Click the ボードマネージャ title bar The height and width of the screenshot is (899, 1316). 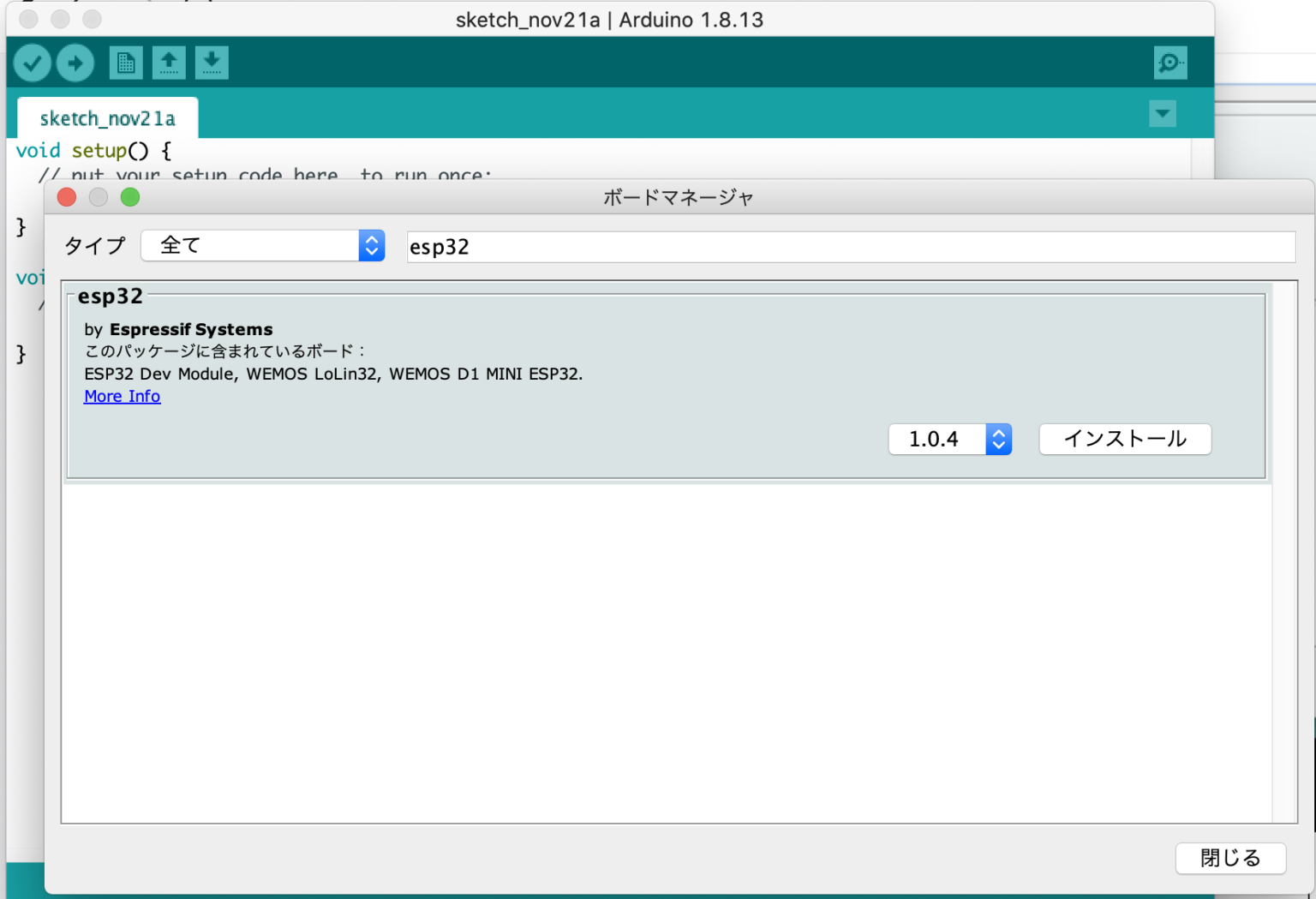tap(677, 197)
